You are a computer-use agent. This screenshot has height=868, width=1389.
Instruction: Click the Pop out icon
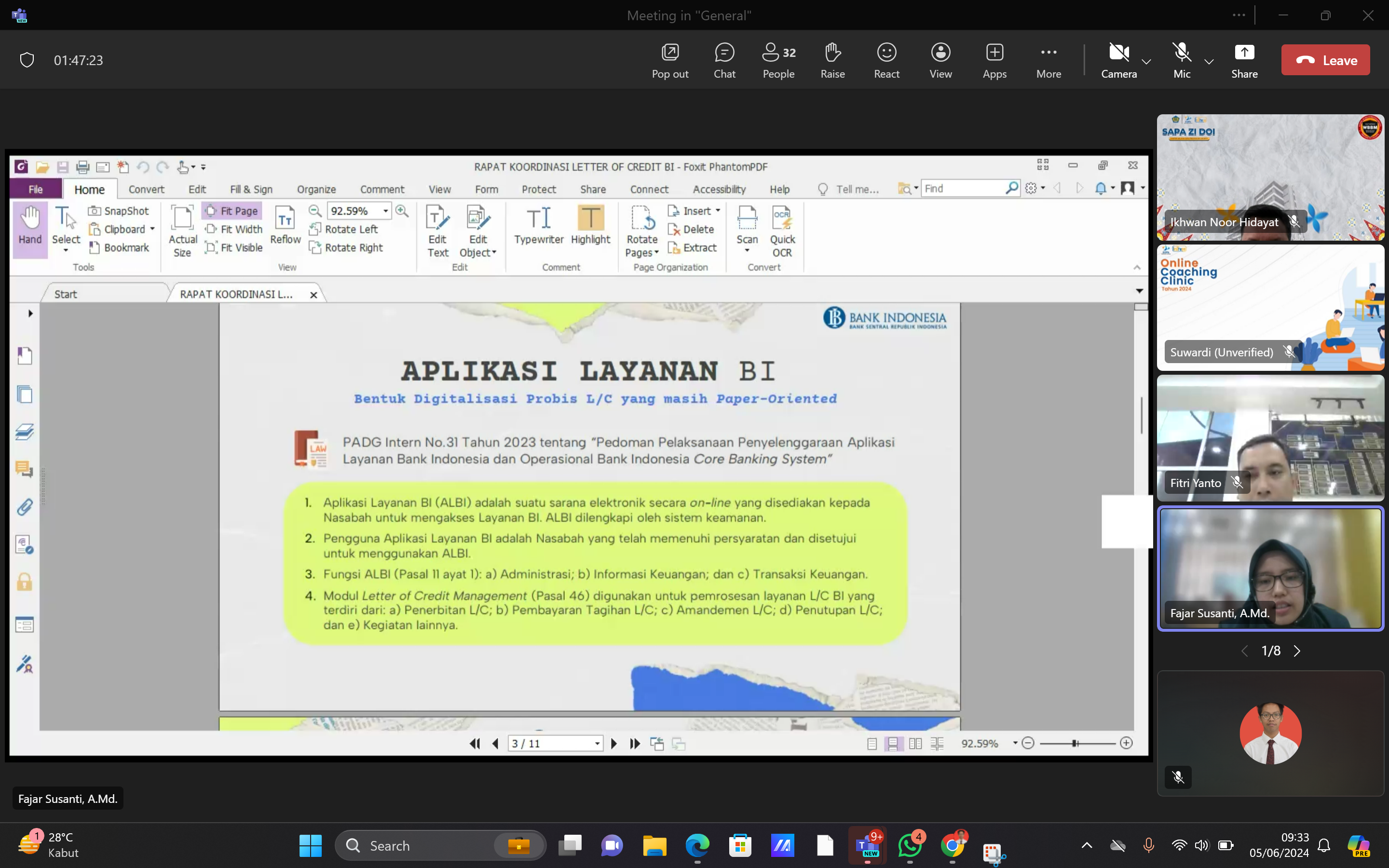click(670, 60)
